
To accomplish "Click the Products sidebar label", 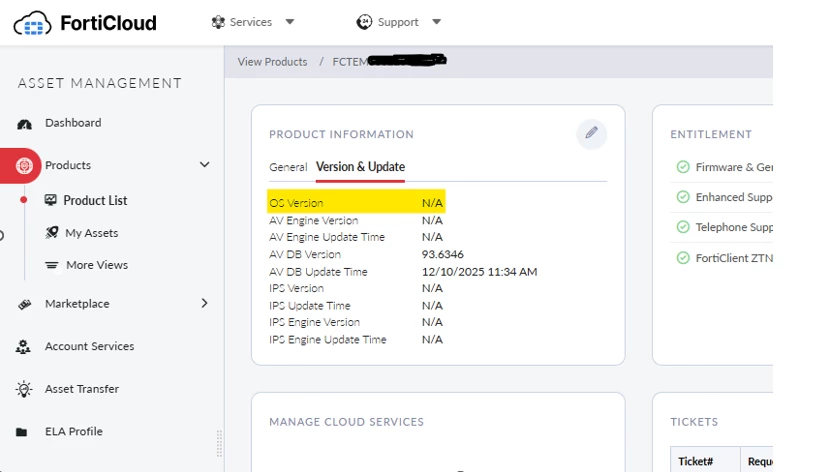I will click(x=68, y=165).
